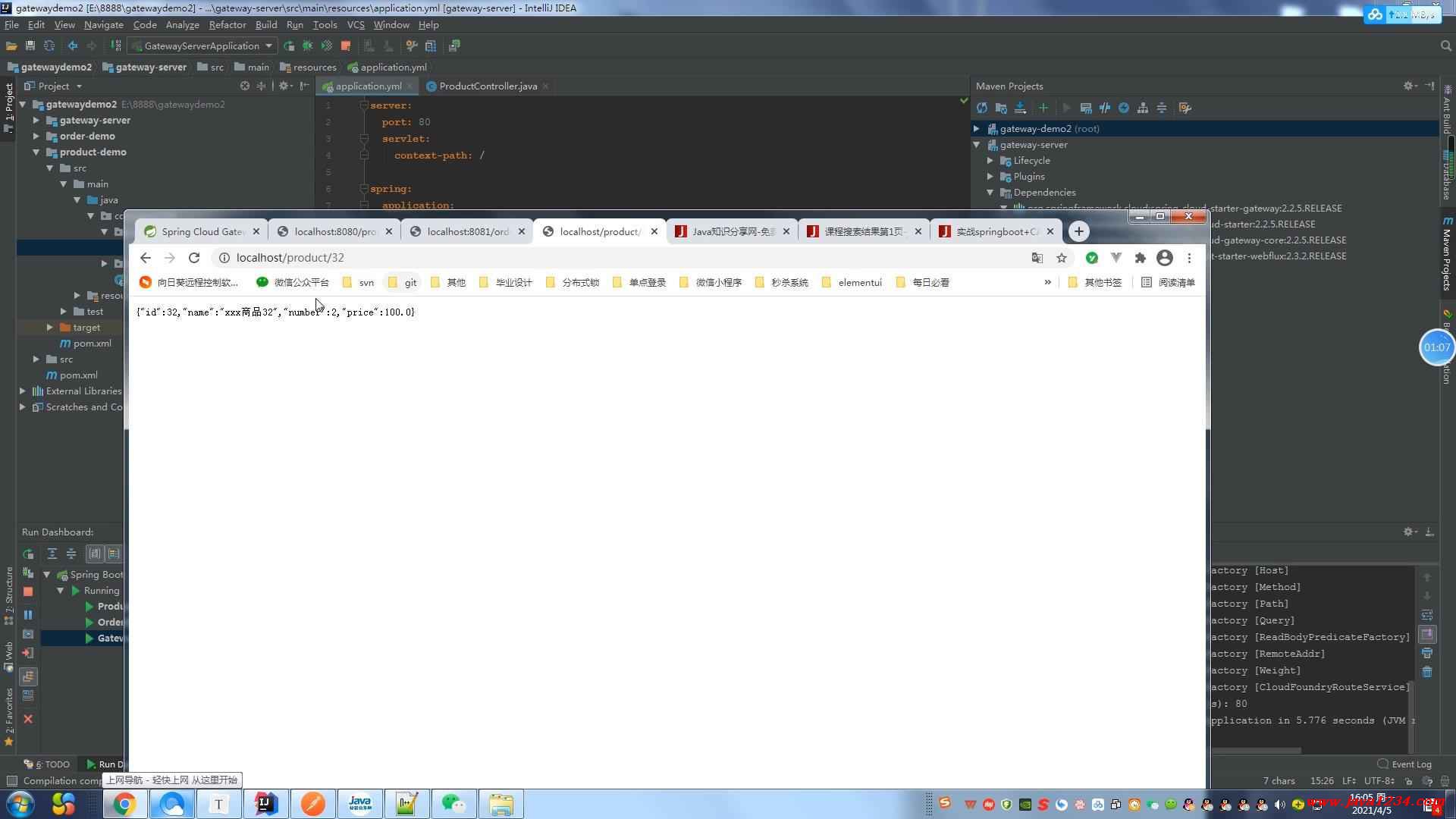Expand Plugins node in Maven Projects
This screenshot has height=819, width=1456.
coord(990,176)
